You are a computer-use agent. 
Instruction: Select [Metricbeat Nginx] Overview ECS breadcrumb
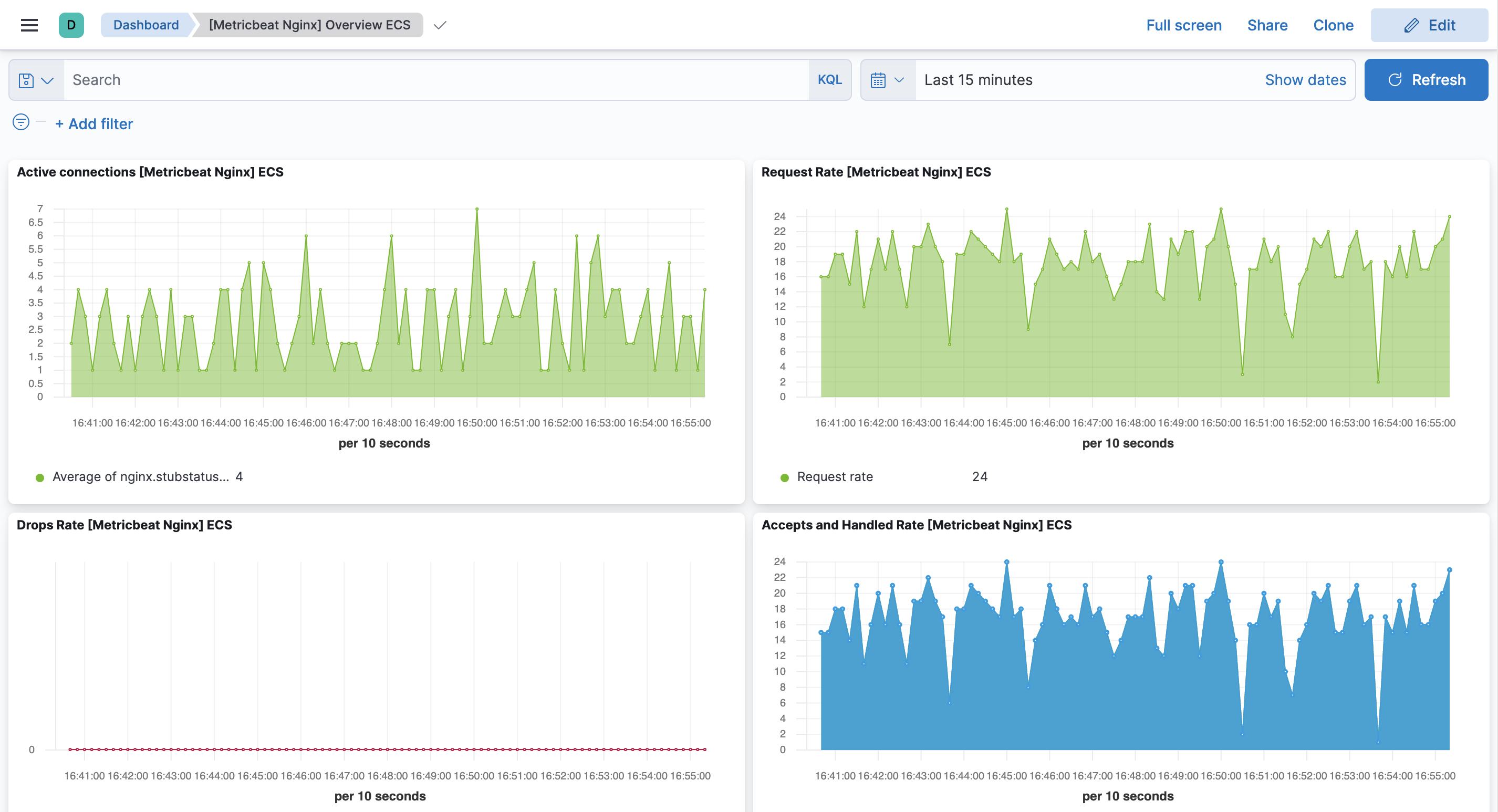[309, 25]
